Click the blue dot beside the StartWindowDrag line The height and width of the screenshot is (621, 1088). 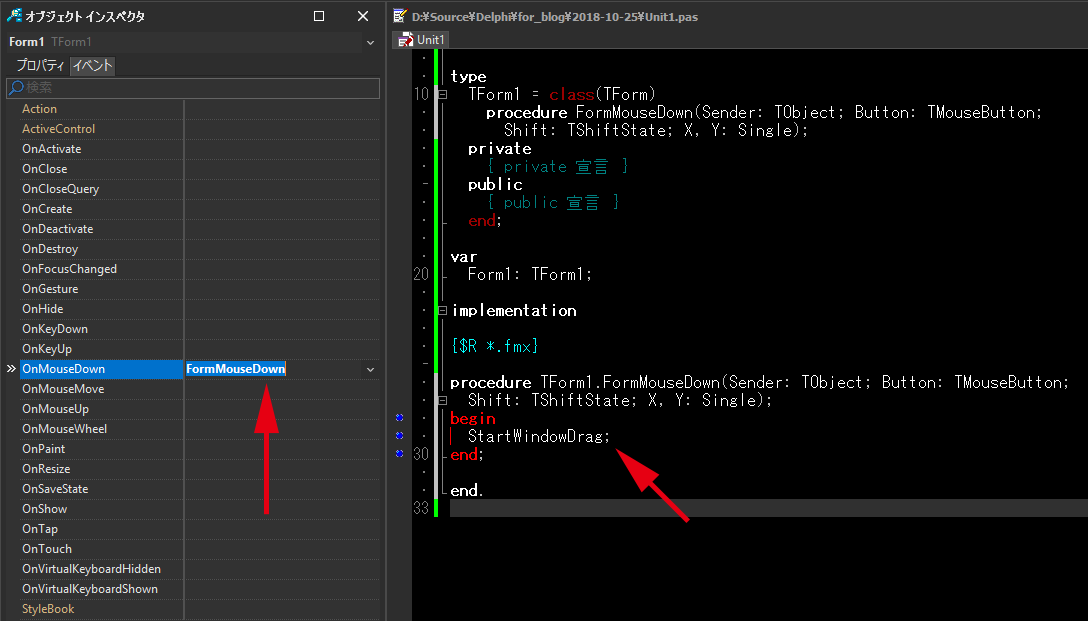pyautogui.click(x=399, y=434)
